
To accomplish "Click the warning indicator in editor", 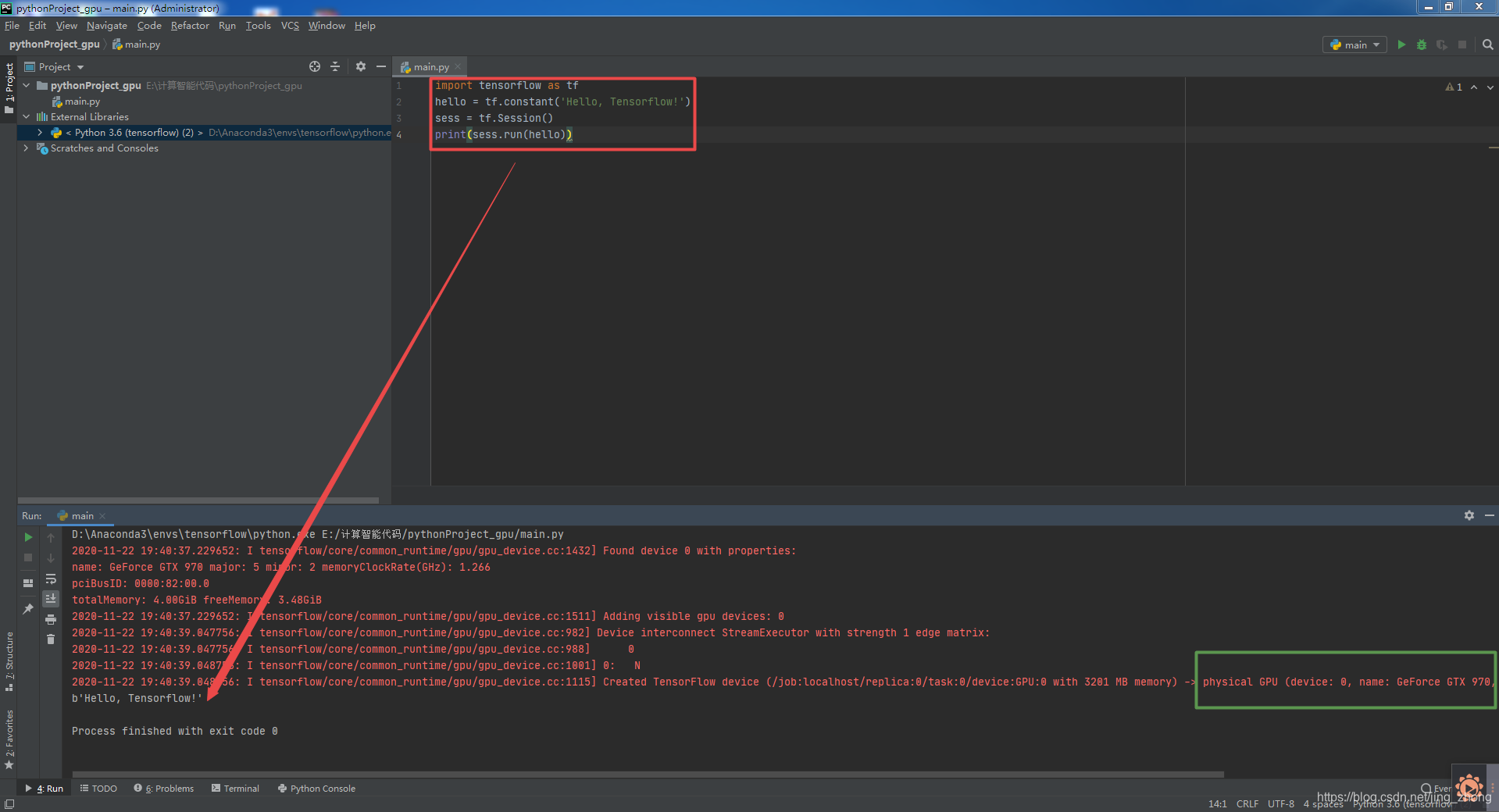I will click(x=1454, y=87).
